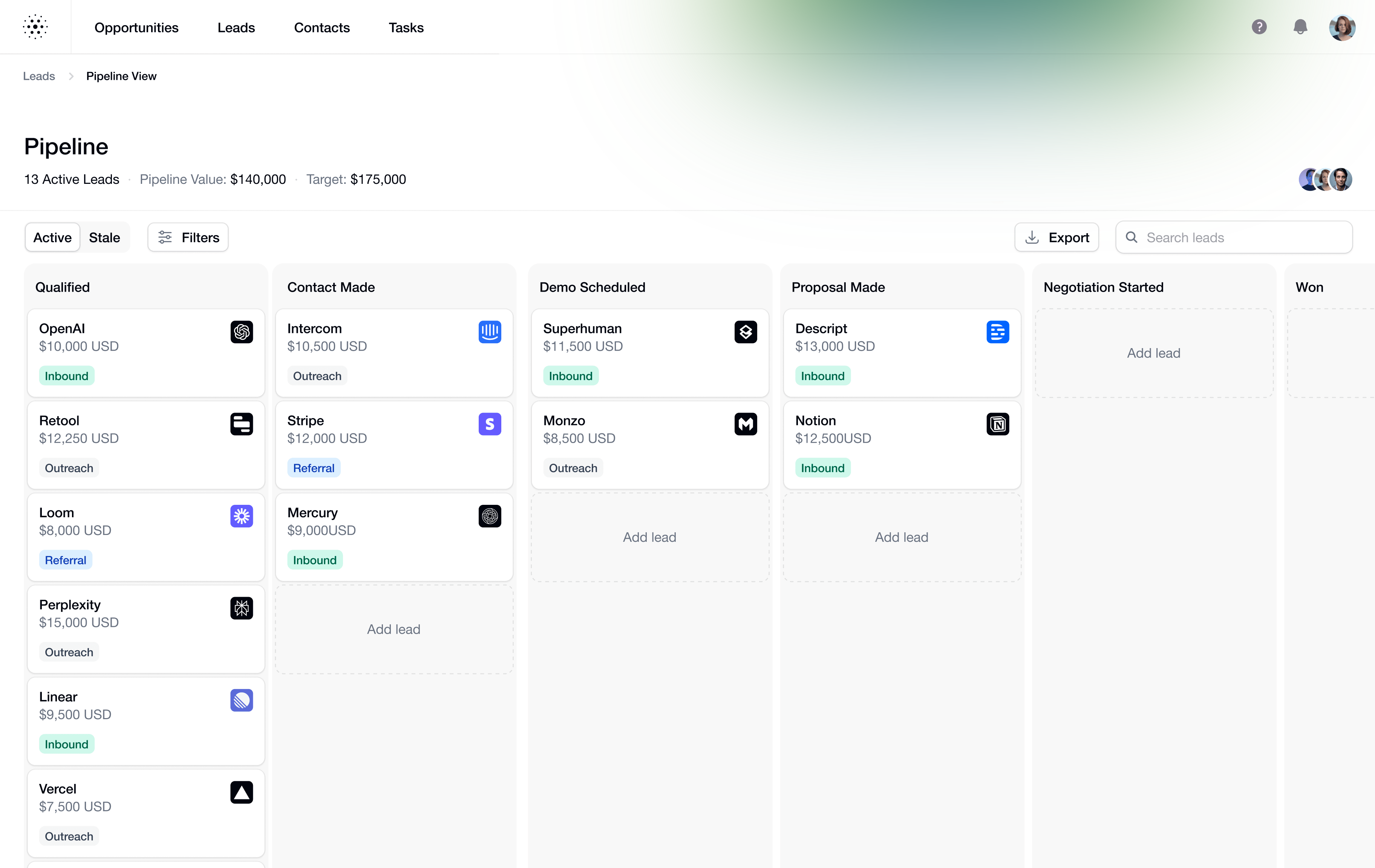
Task: Click the Pipeline Value $140,000 text
Action: pos(213,179)
